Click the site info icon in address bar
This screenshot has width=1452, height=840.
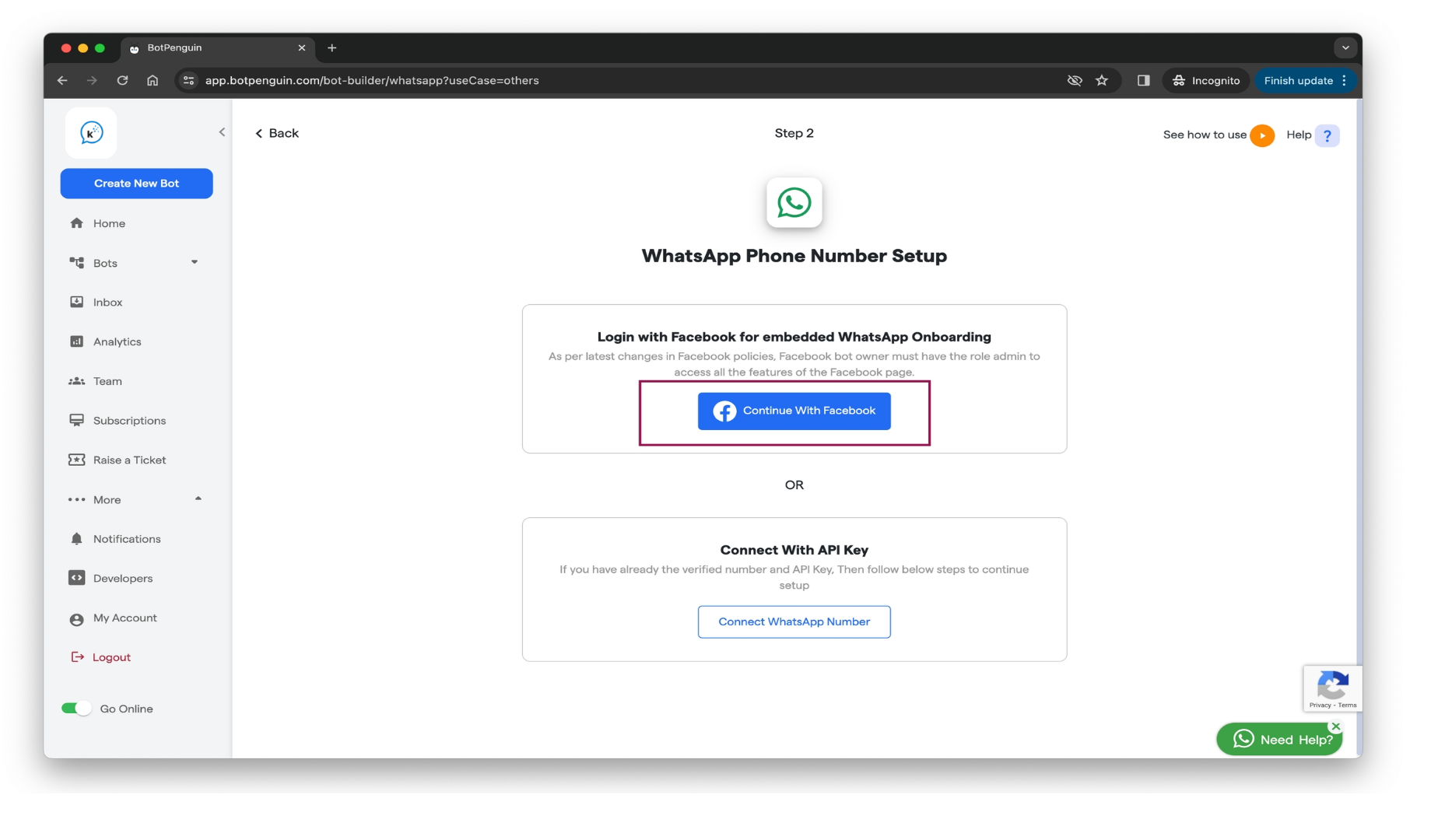click(x=188, y=80)
